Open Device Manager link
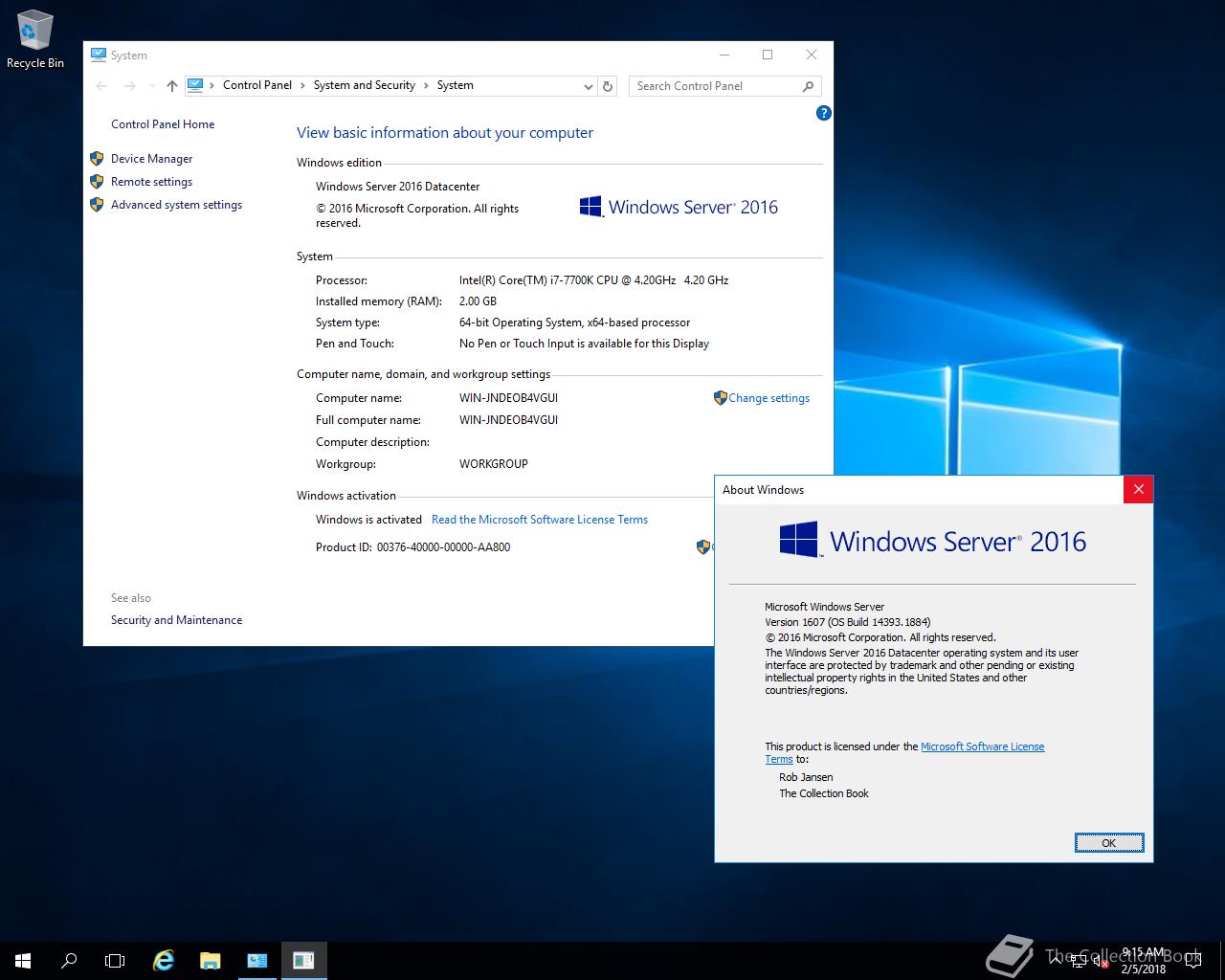The width and height of the screenshot is (1225, 980). click(151, 159)
